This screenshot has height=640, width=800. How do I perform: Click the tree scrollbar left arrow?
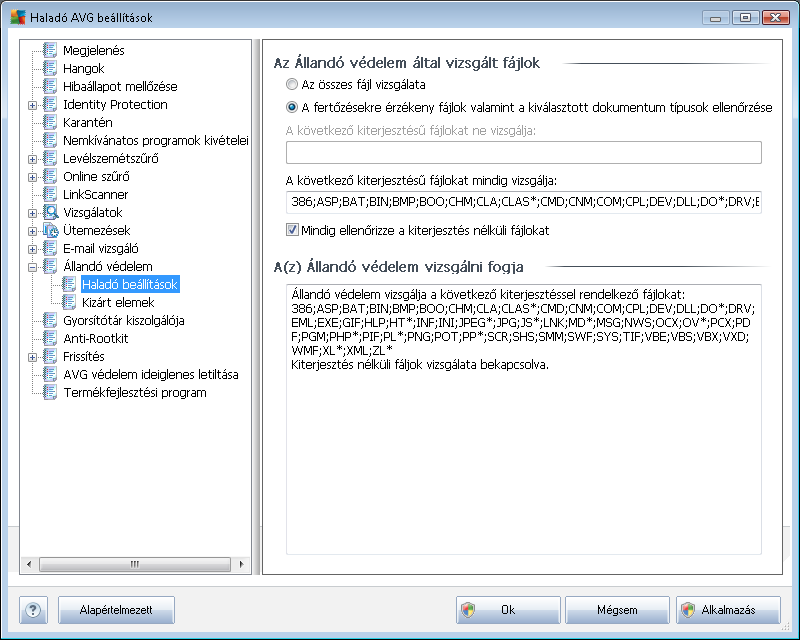pos(29,564)
